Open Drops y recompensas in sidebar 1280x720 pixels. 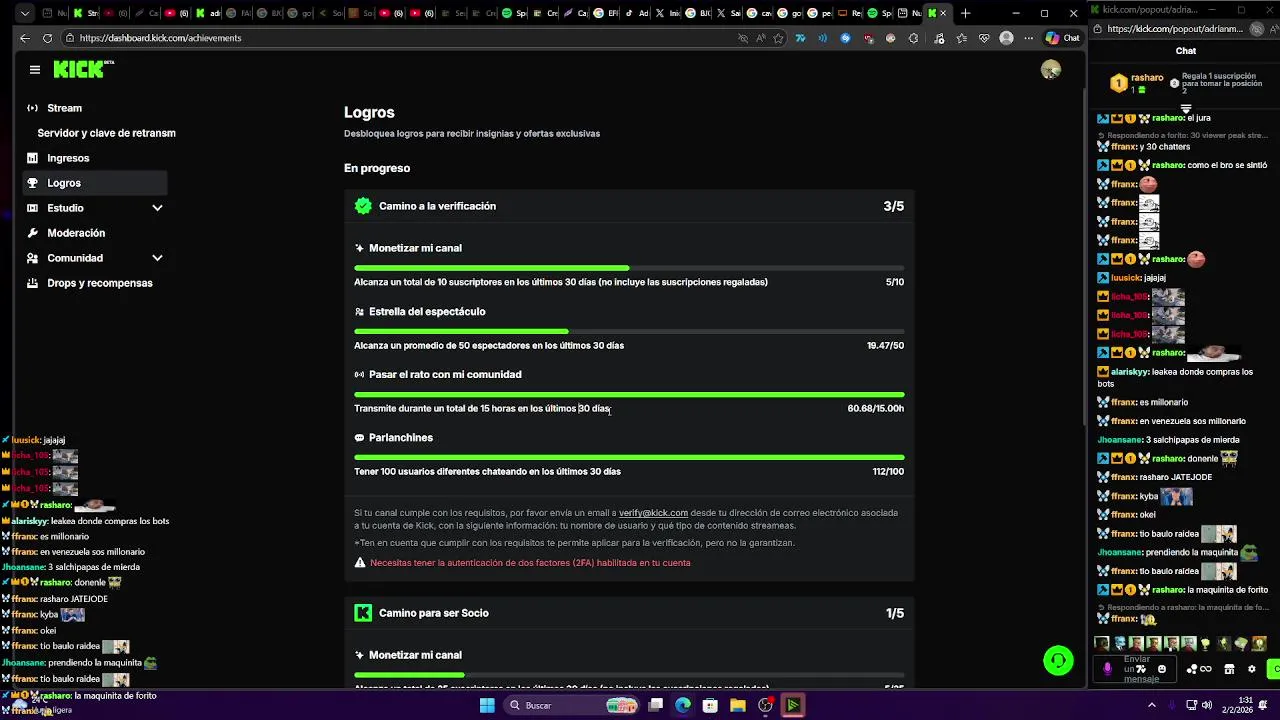tap(95, 283)
